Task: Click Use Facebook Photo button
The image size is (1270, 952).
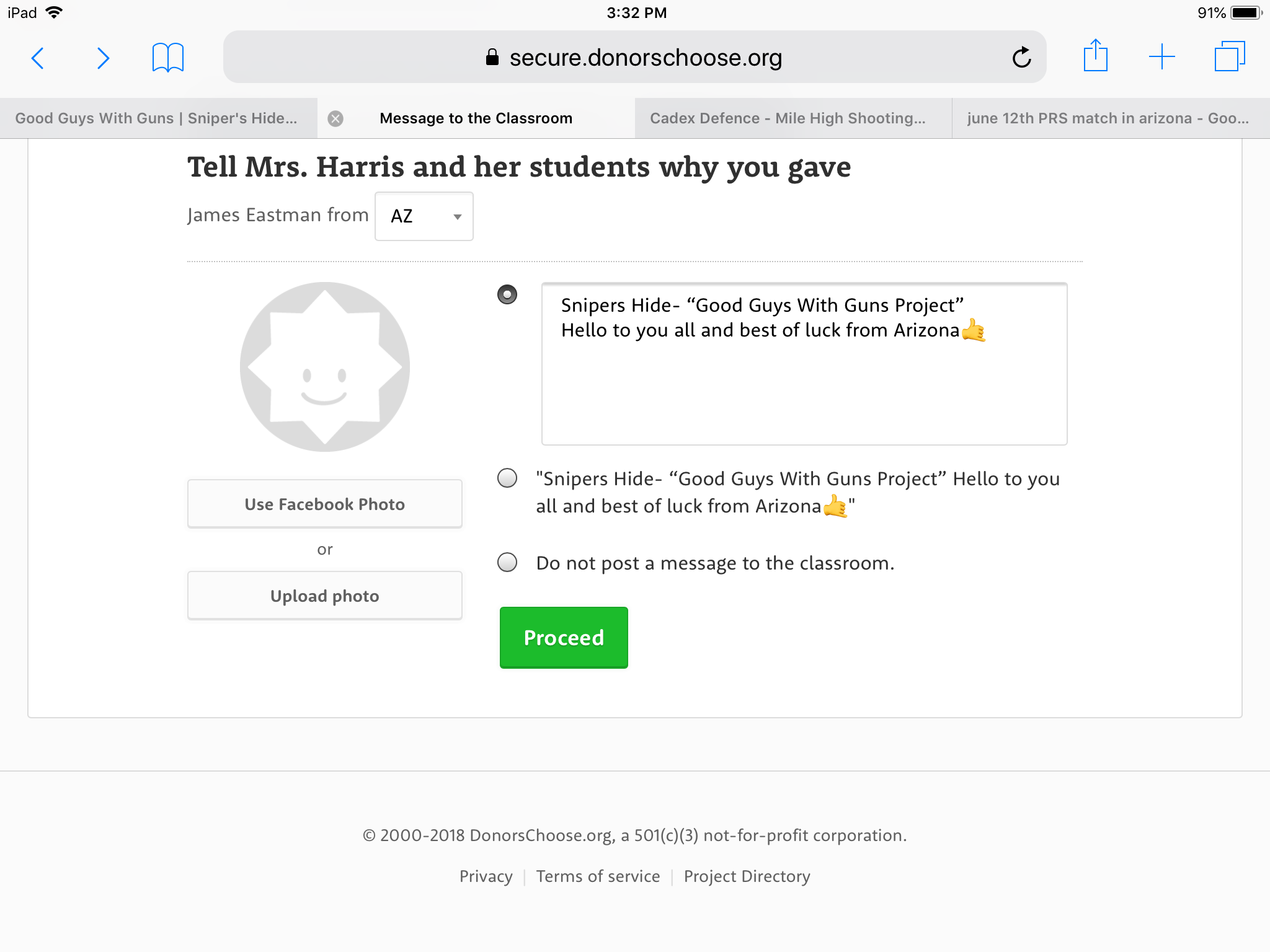Action: pyautogui.click(x=324, y=504)
